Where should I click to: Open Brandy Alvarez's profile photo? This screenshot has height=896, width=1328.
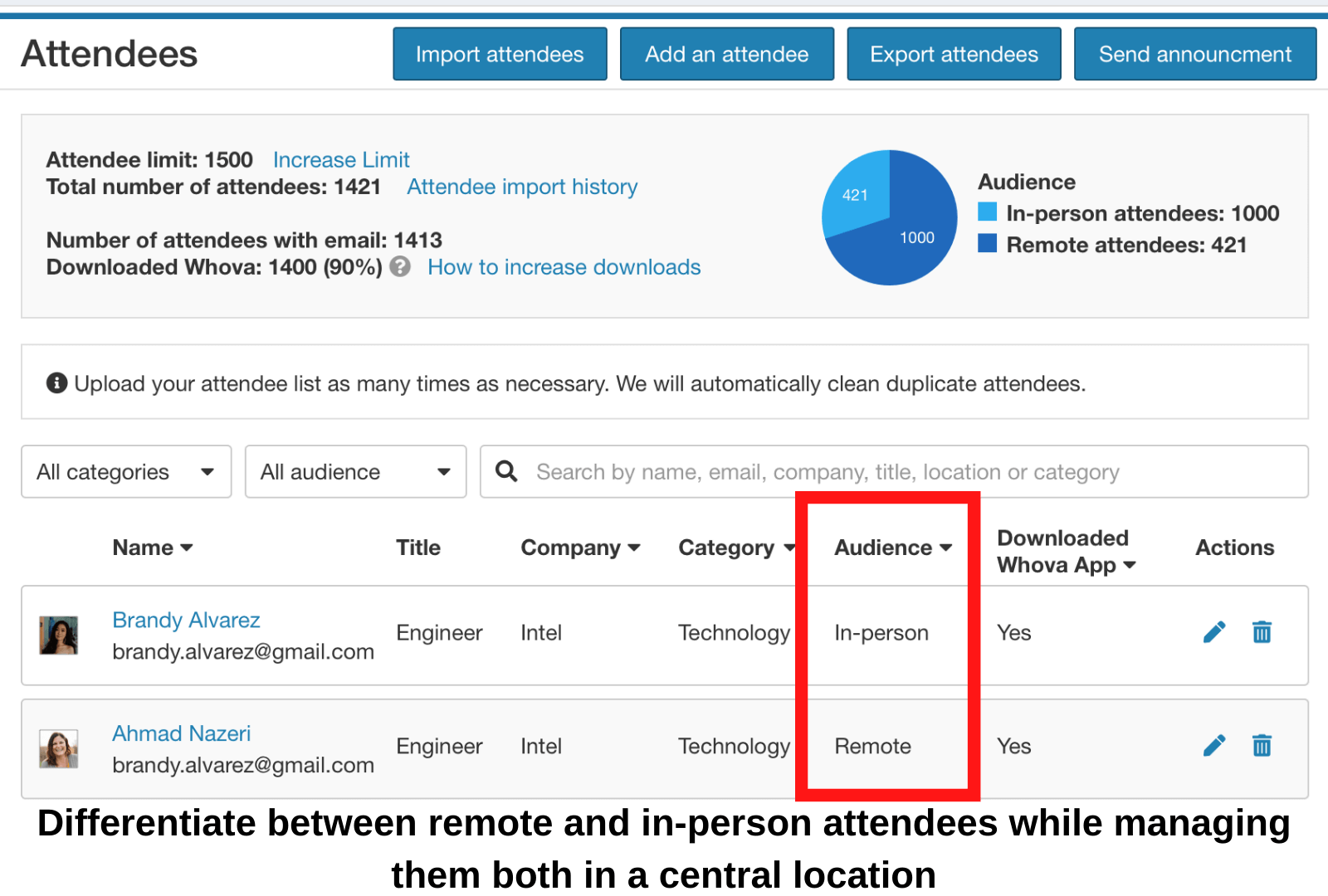[59, 635]
